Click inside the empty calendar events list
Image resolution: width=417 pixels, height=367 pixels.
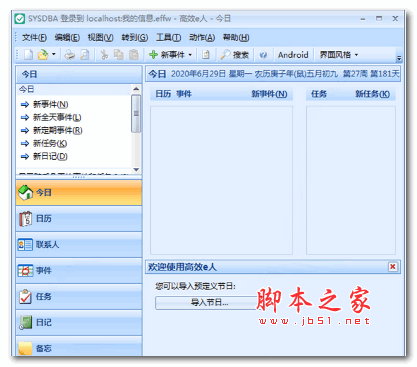tap(221, 180)
